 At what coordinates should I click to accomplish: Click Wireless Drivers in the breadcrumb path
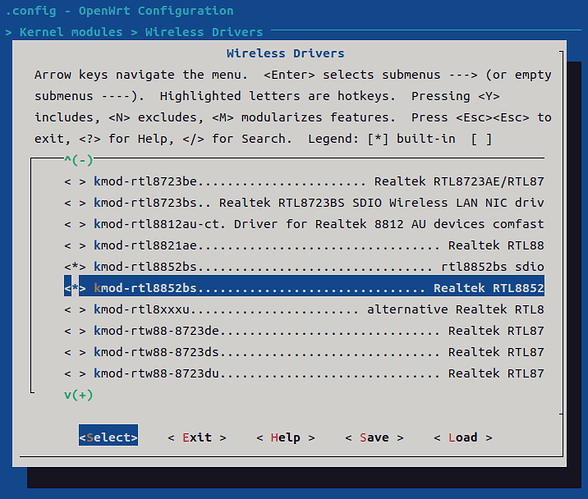click(x=204, y=32)
